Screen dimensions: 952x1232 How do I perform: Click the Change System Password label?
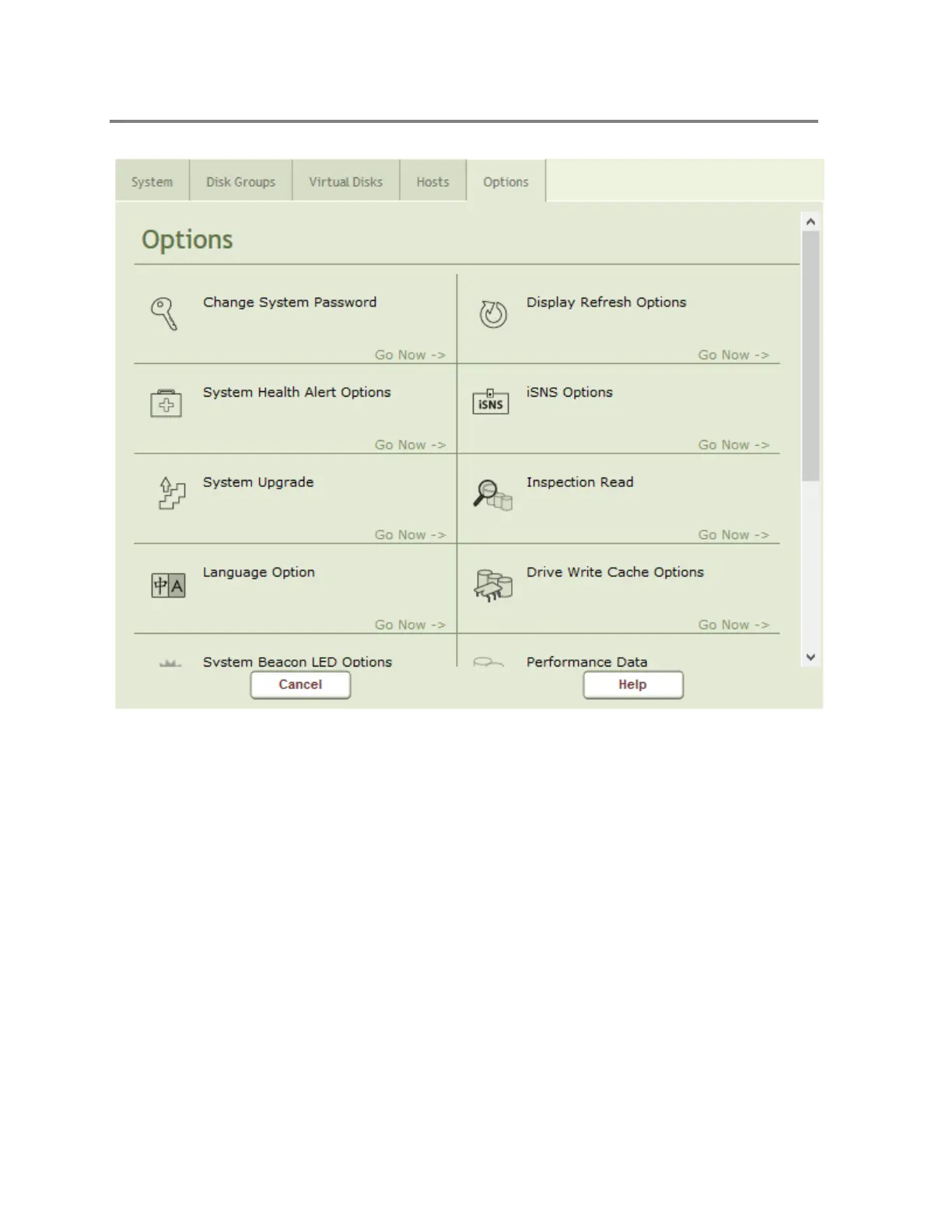(x=290, y=303)
